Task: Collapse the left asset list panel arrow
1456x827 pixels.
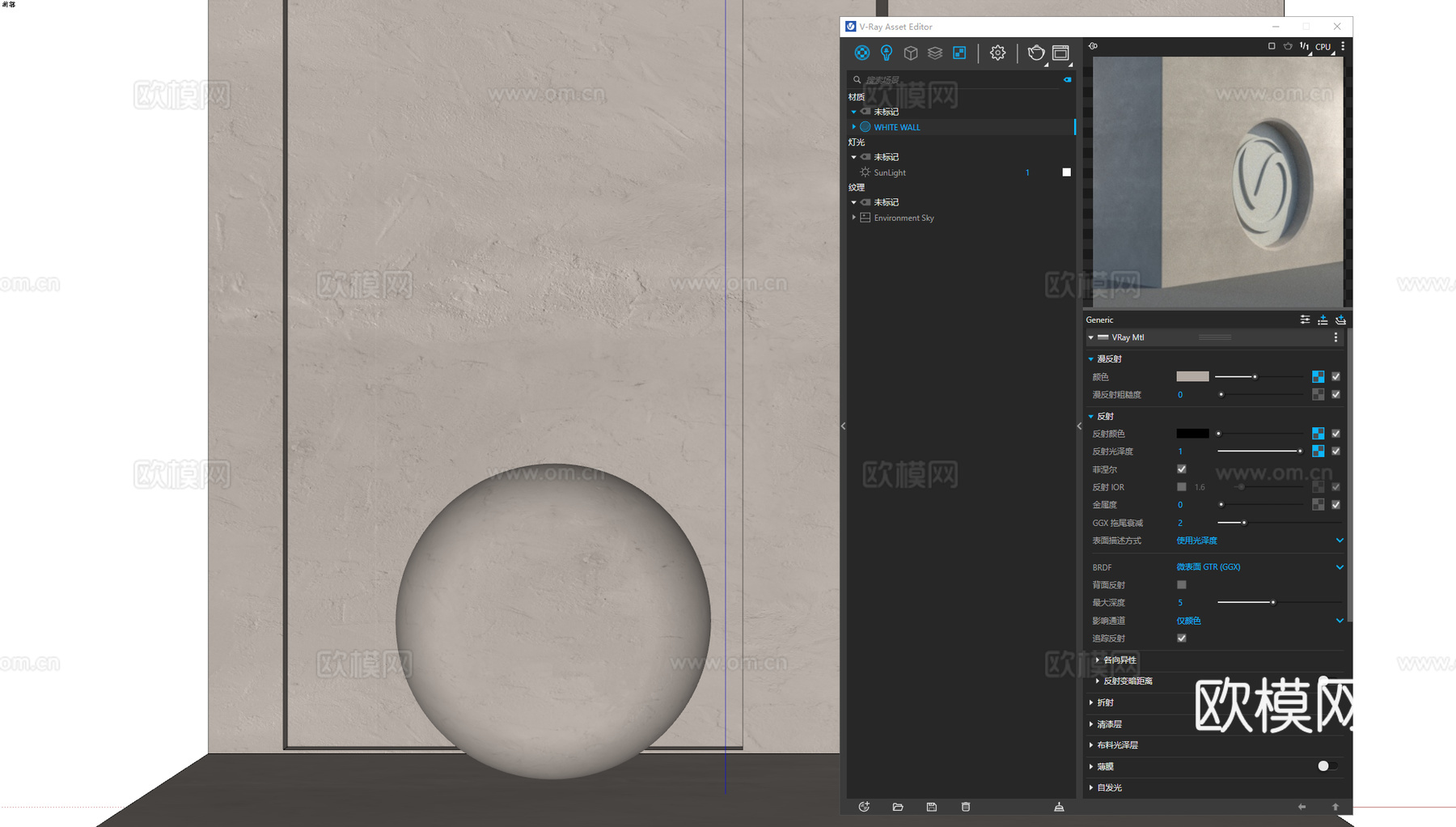Action: click(x=843, y=426)
